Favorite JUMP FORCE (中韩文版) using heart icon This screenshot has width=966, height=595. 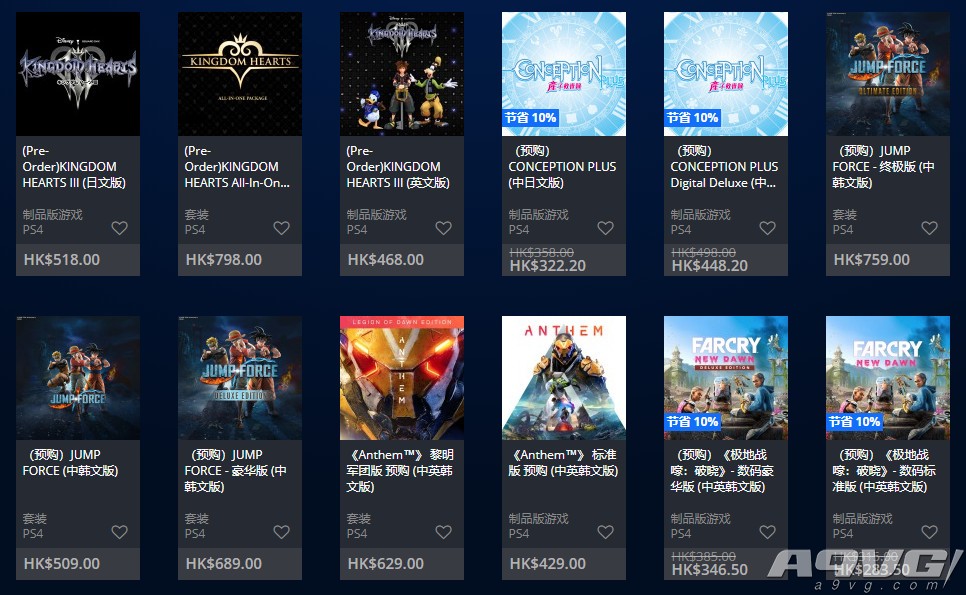click(120, 532)
